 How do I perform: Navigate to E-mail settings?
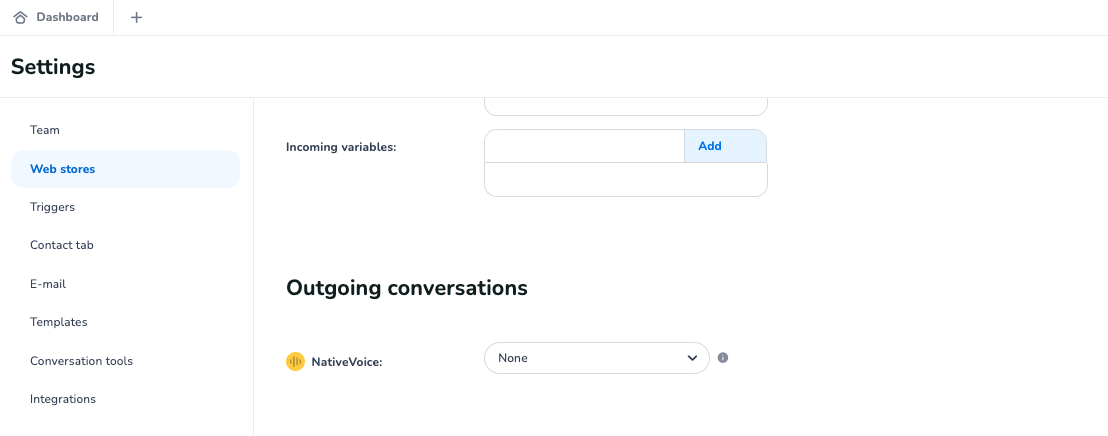pos(48,284)
